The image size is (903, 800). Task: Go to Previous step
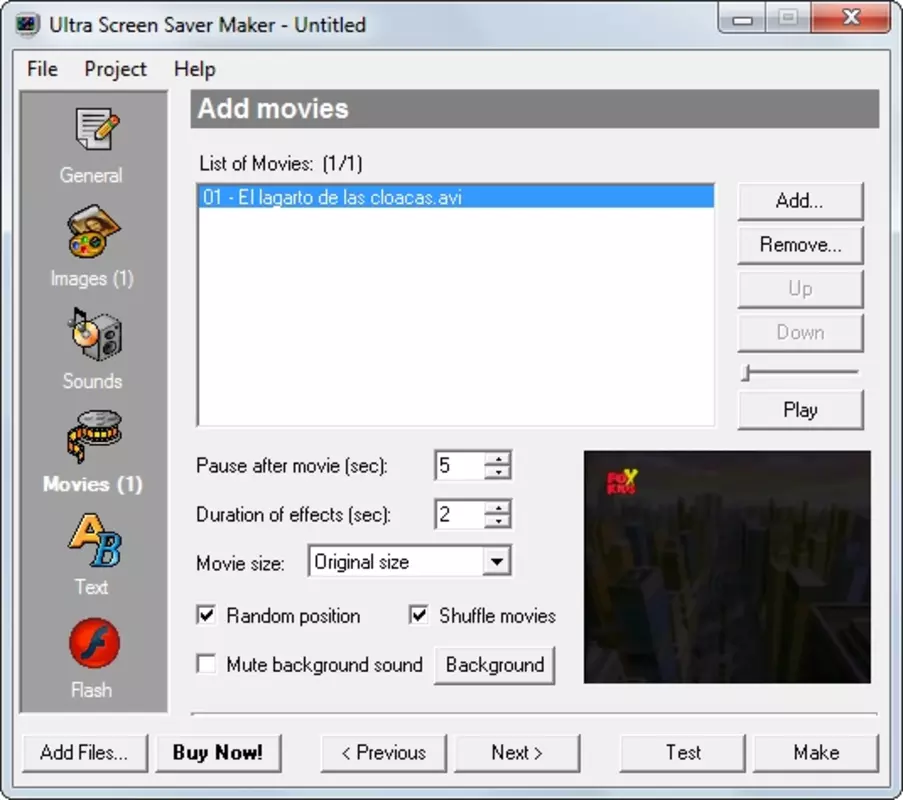384,753
